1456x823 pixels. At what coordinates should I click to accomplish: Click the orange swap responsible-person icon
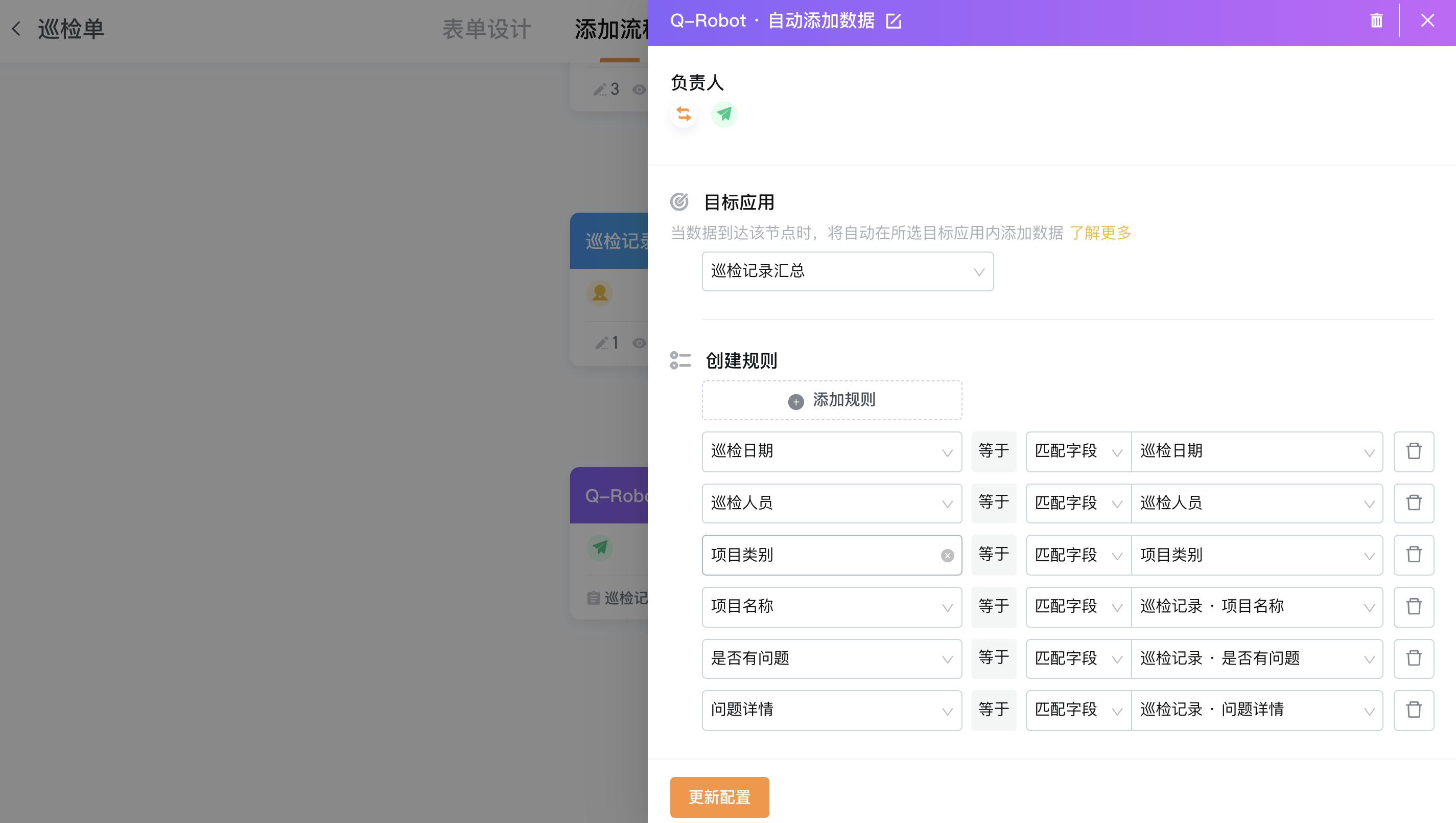coord(684,115)
